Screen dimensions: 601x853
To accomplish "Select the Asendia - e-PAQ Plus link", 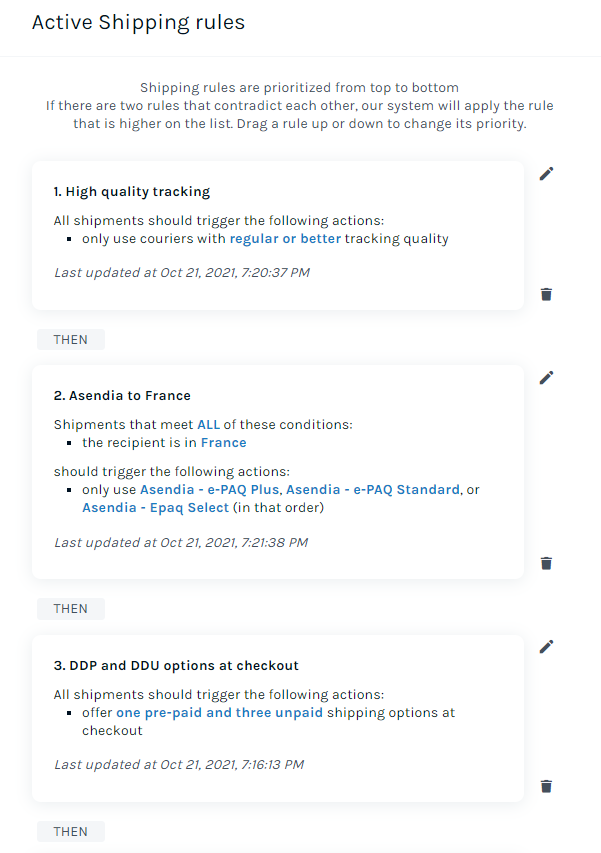I will [209, 490].
